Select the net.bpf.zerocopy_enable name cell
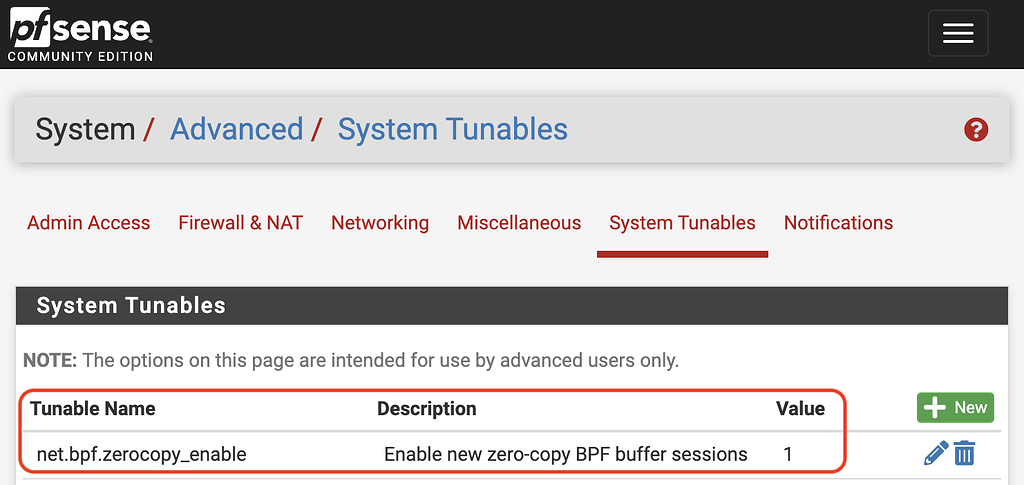 (x=141, y=454)
